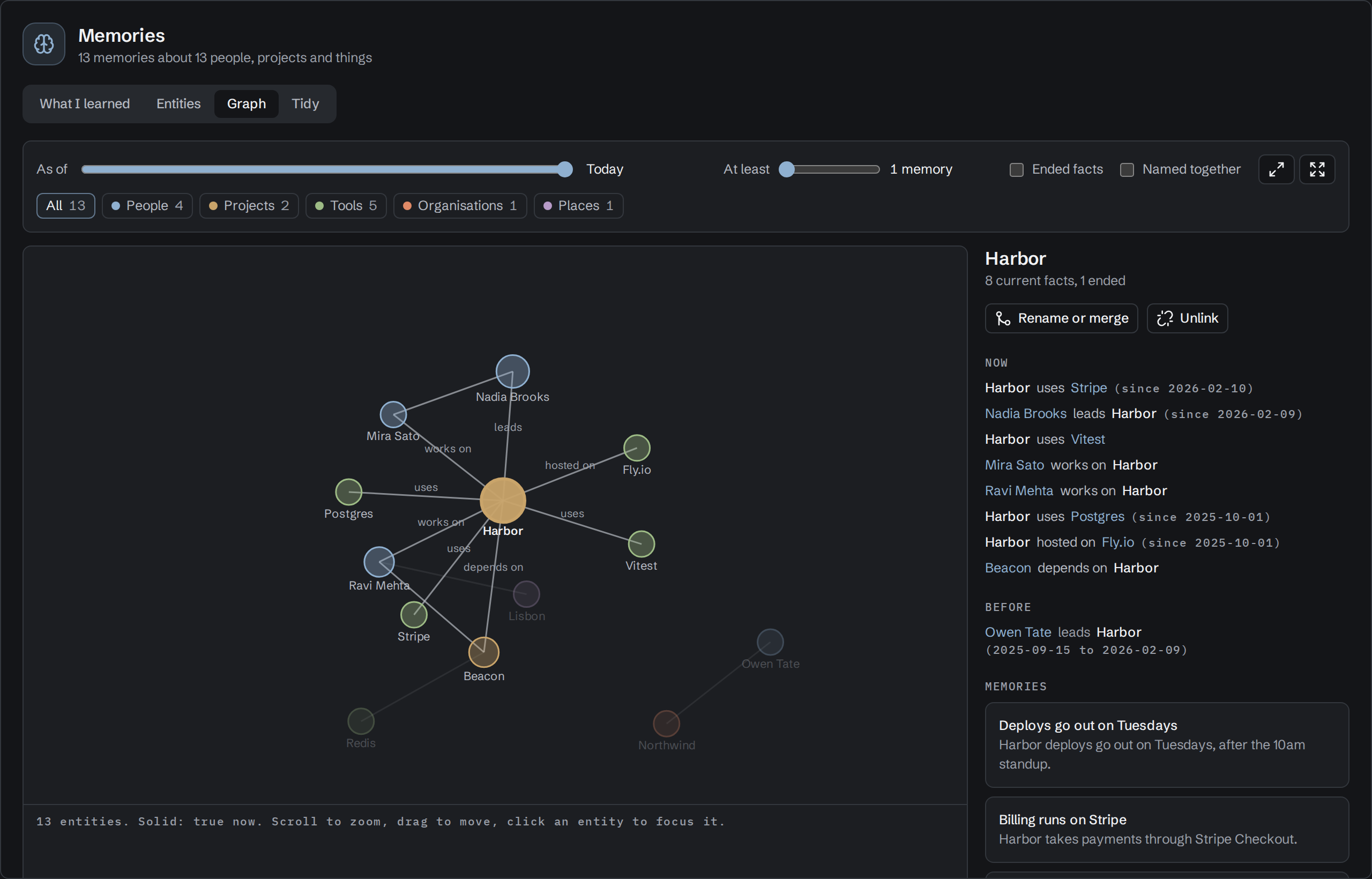Select the Redis graph node
Screen dimensions: 1372x879
361,721
